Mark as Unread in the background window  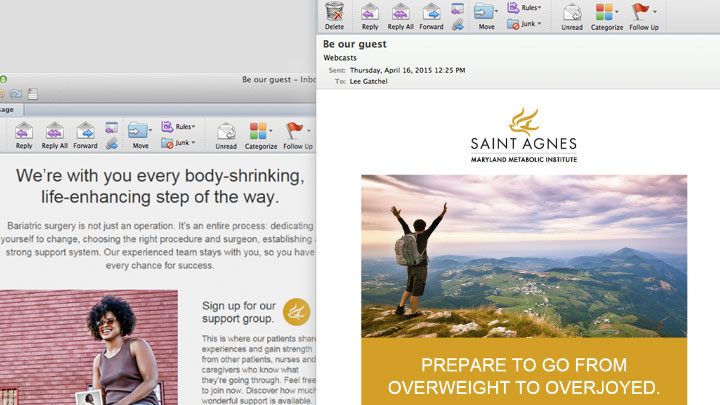pyautogui.click(x=226, y=134)
